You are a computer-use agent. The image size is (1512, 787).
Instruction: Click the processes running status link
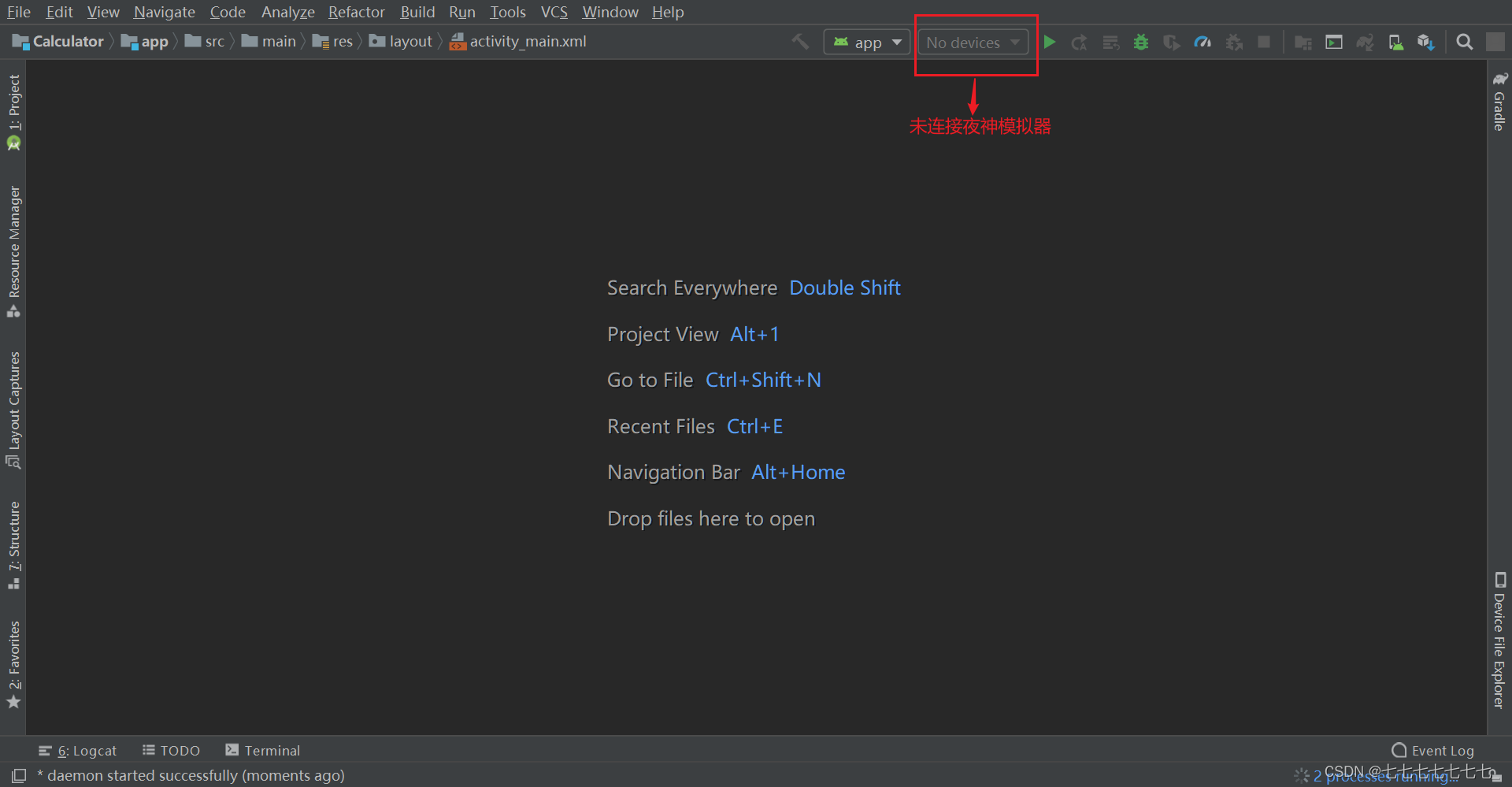coord(1386,777)
